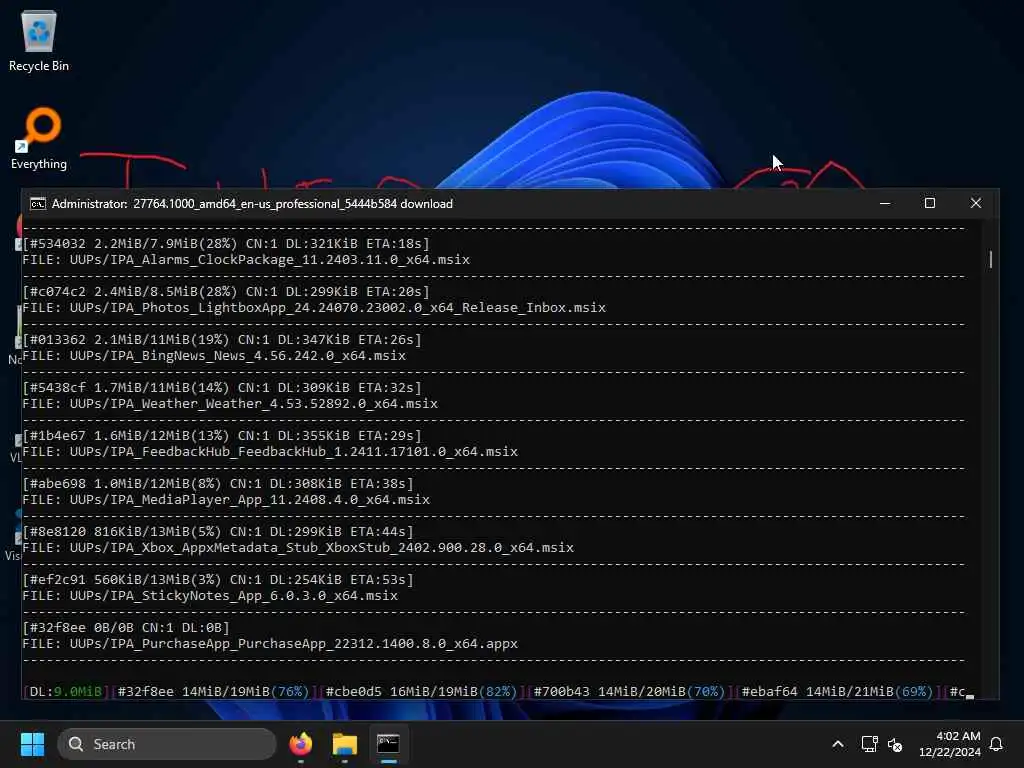Click the #700b43 14MiB/20MiB summary entry
The height and width of the screenshot is (768, 1024).
coord(629,692)
